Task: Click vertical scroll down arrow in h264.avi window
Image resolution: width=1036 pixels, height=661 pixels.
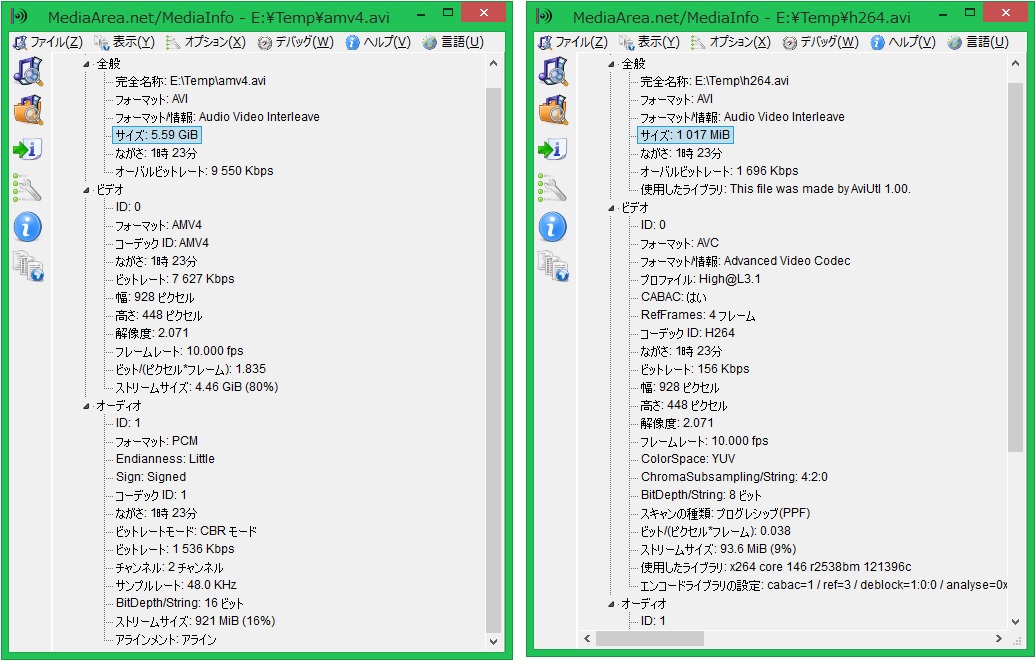Action: click(x=1016, y=621)
